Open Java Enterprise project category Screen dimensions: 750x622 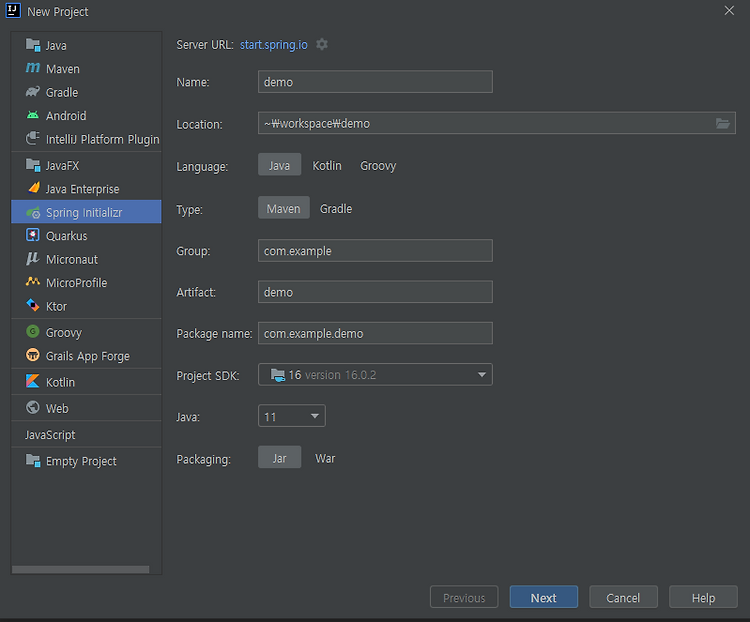coord(86,189)
